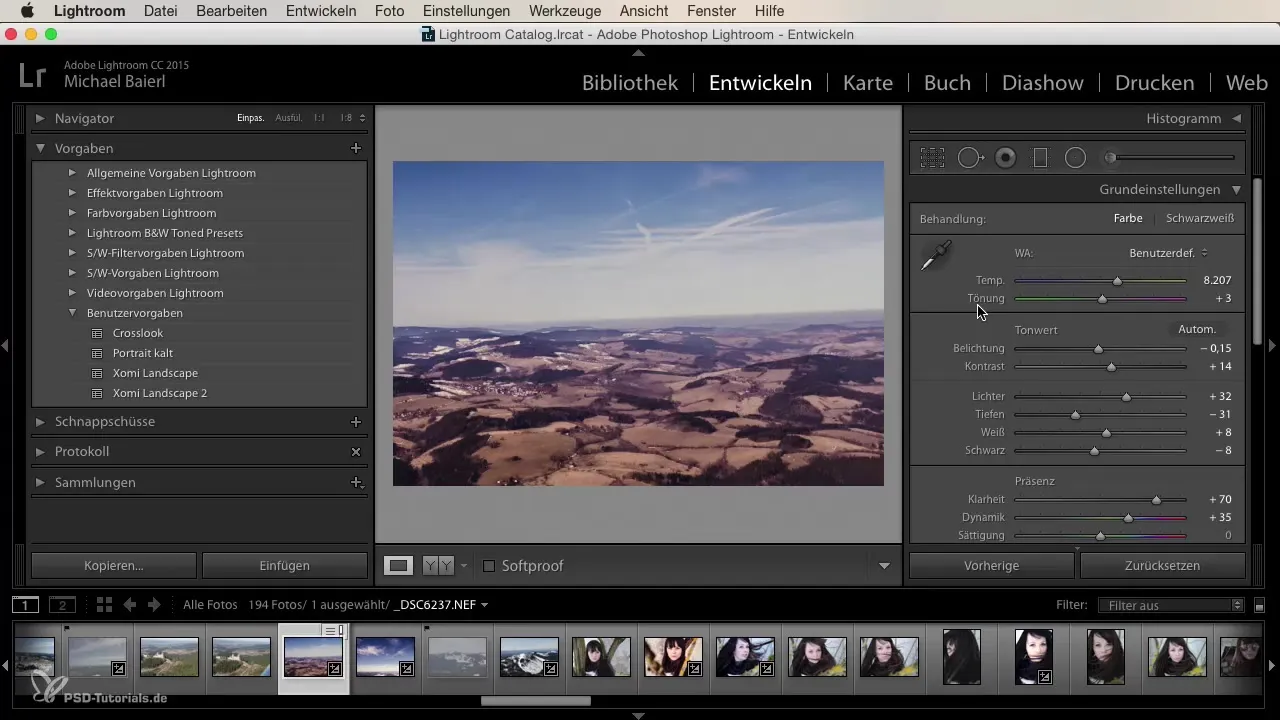Select the Red eye correction tool
Screen dimensions: 1280x720
pyautogui.click(x=1006, y=157)
